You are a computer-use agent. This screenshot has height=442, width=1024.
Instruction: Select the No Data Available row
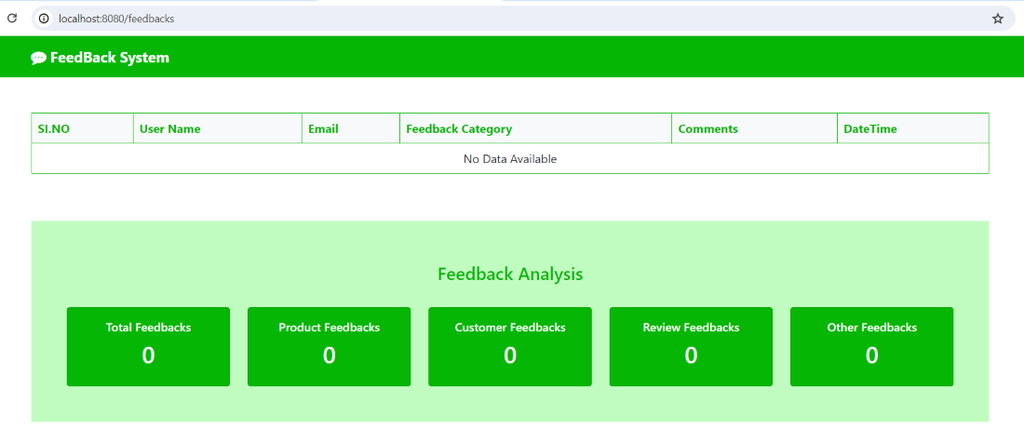pyautogui.click(x=510, y=159)
